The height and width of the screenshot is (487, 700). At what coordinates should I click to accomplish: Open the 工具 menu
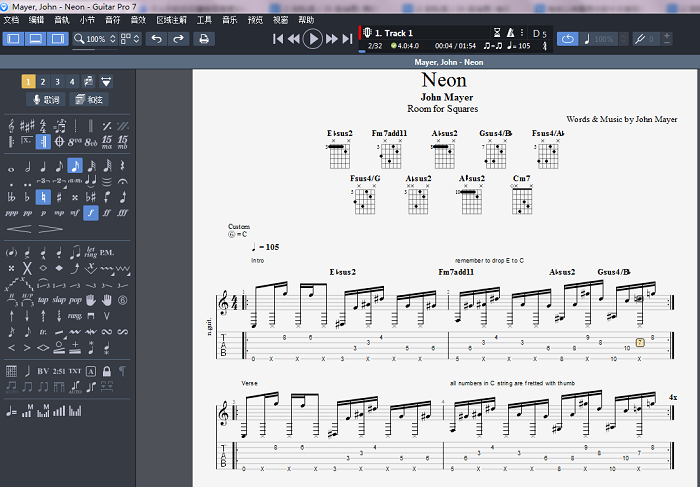[x=205, y=20]
